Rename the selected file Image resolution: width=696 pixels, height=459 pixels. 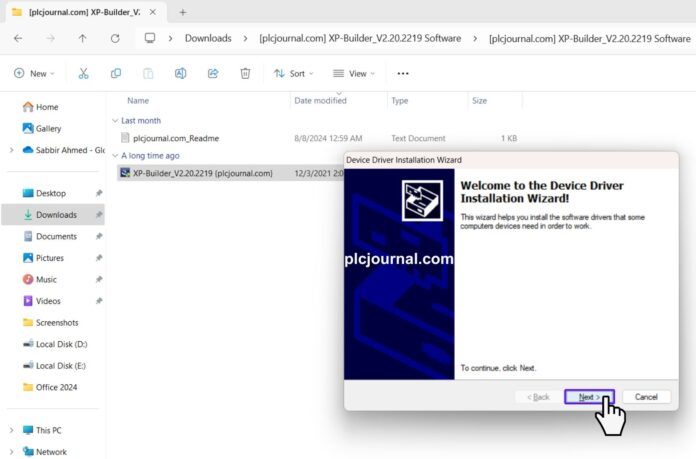pyautogui.click(x=181, y=74)
